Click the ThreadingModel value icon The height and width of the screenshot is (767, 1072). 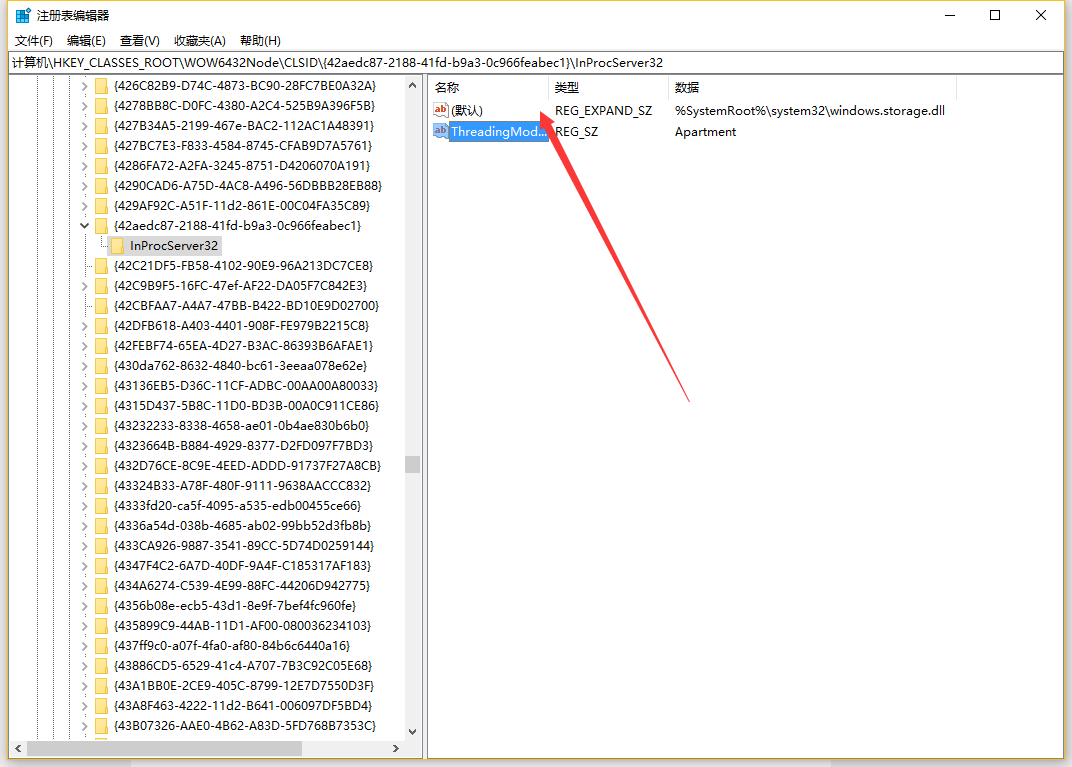(440, 132)
